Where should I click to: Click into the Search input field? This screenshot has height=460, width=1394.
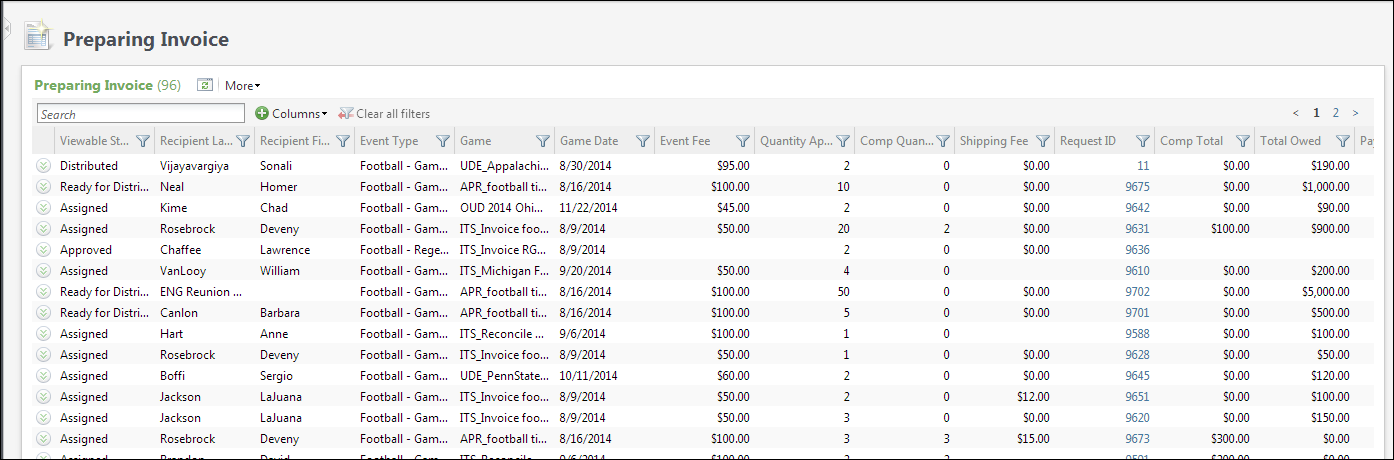coord(140,114)
